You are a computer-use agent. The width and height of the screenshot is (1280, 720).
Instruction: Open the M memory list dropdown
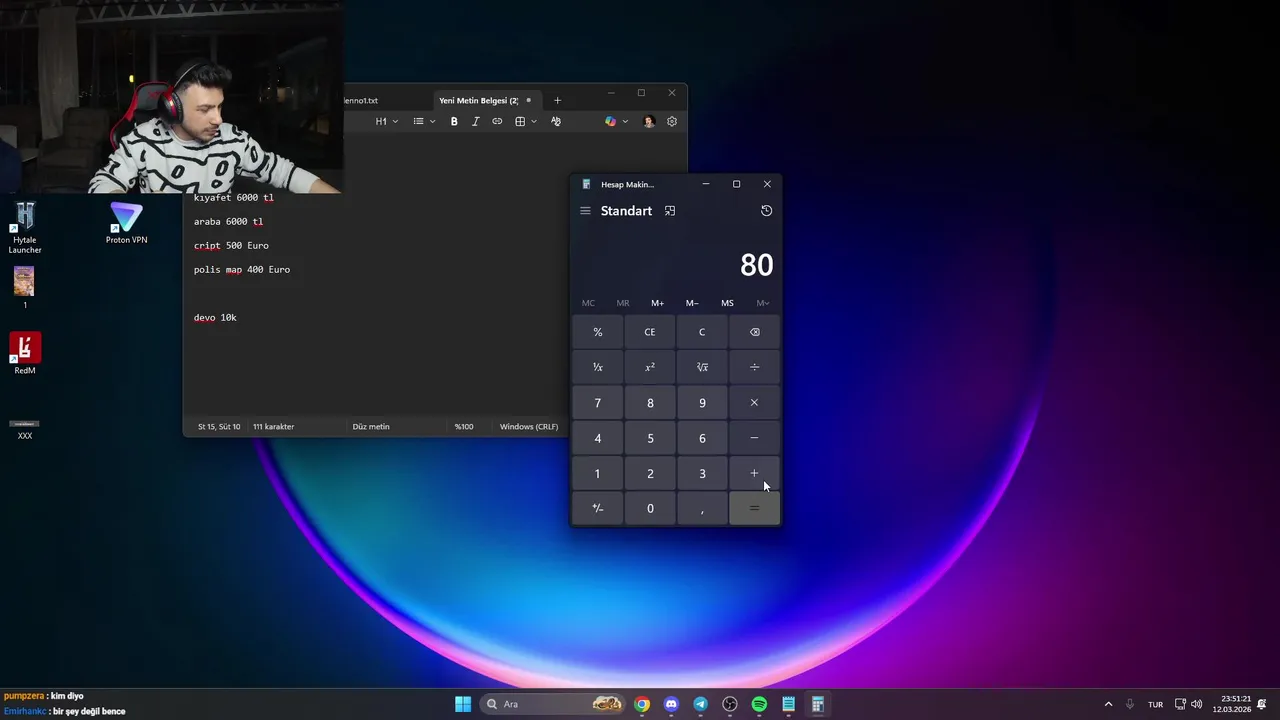click(x=763, y=303)
